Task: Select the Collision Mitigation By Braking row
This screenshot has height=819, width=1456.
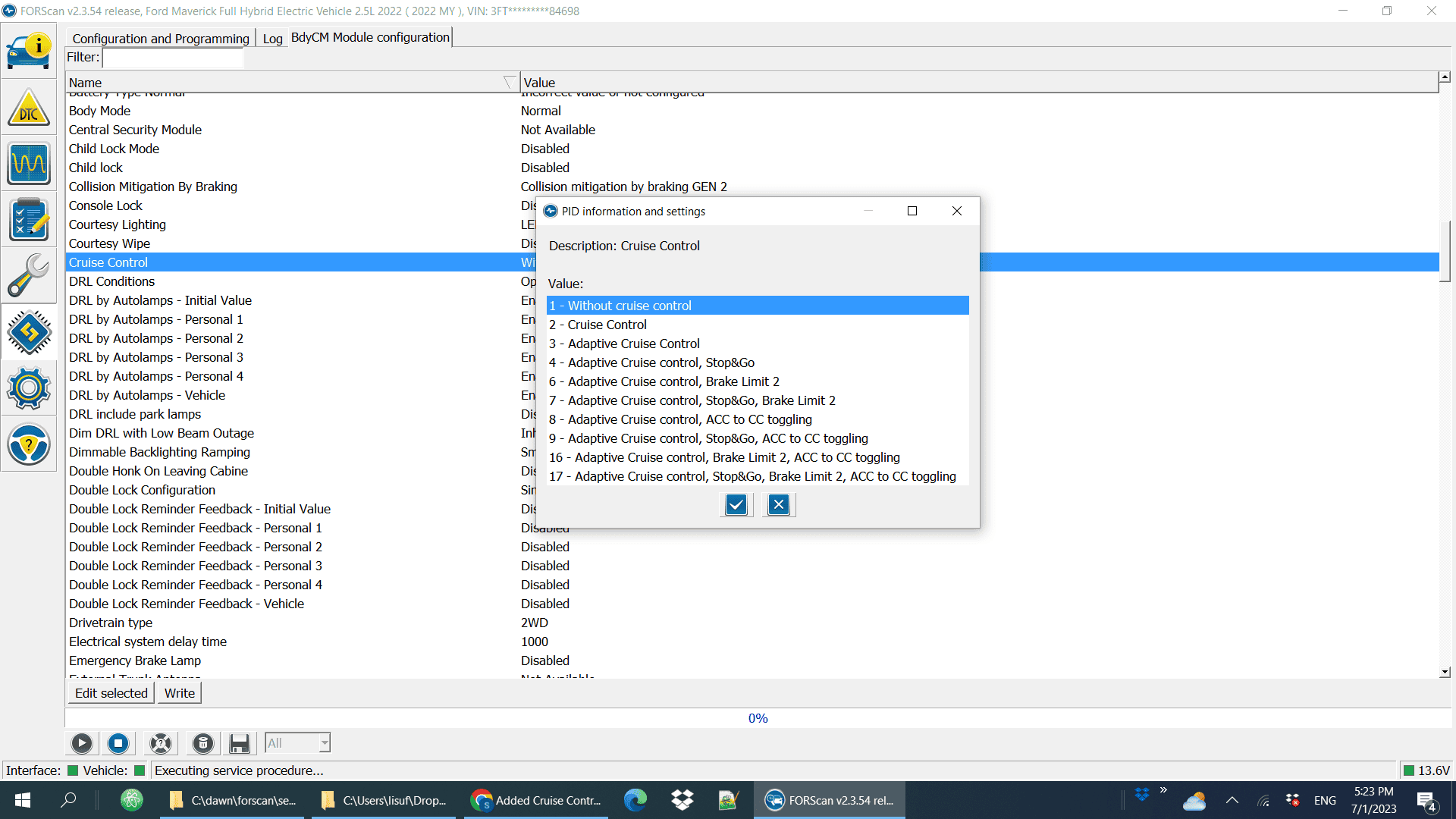Action: (x=752, y=187)
